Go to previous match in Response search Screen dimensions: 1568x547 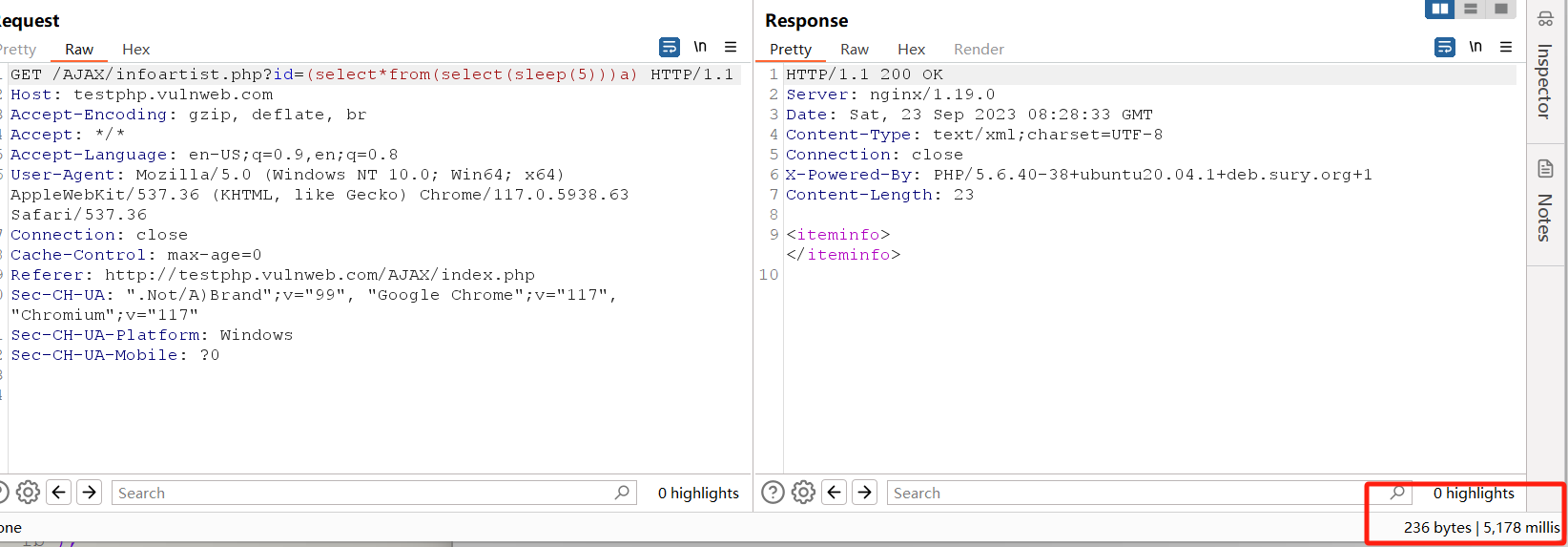pos(835,493)
